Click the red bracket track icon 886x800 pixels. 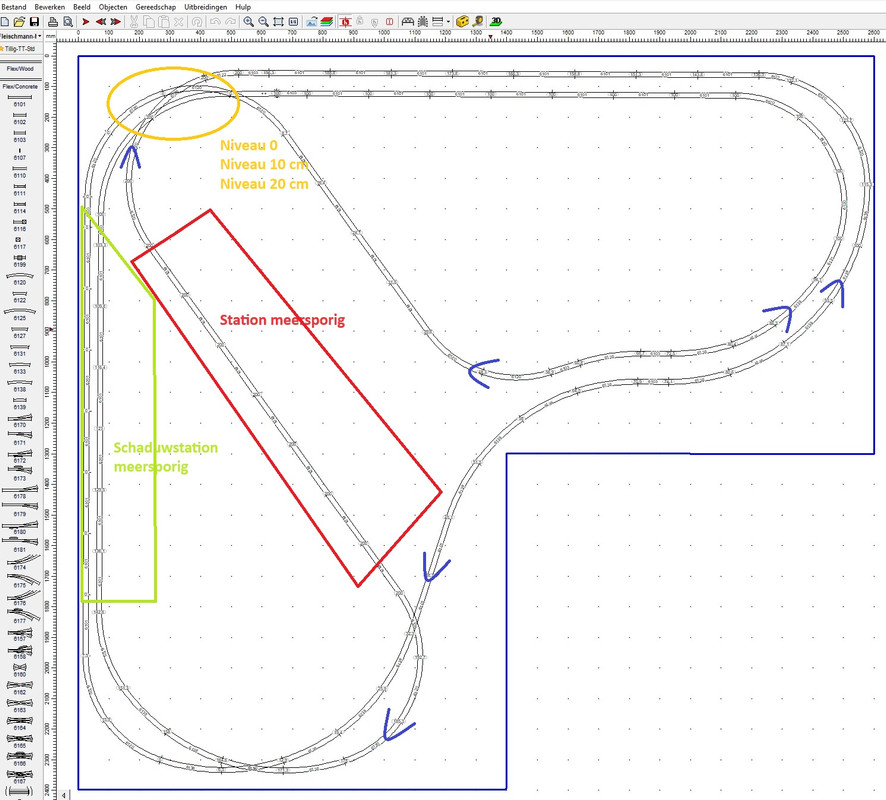pos(389,22)
